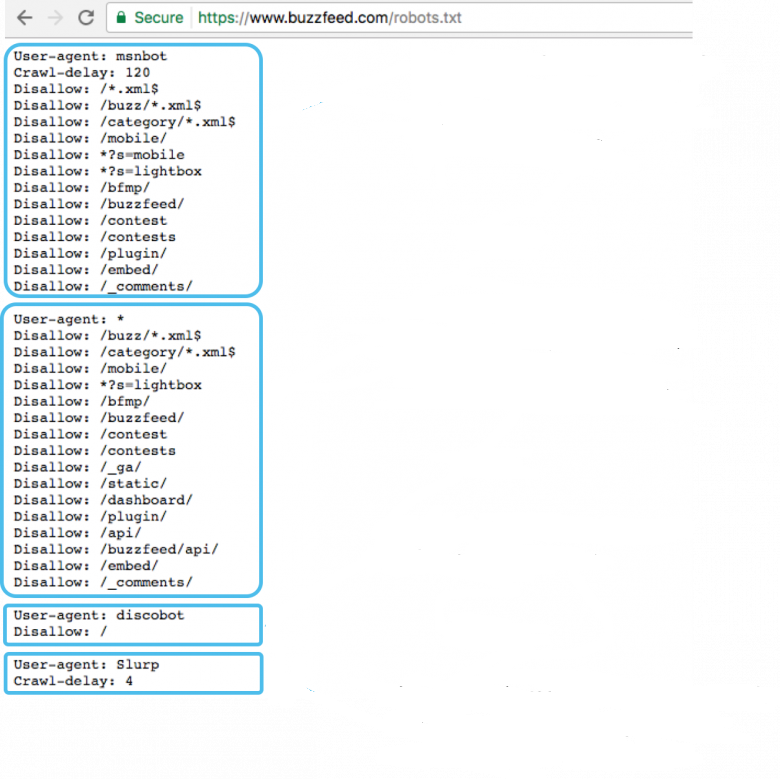
Task: Select the buzzfeed.com/robots.txt URL field
Action: tap(330, 18)
